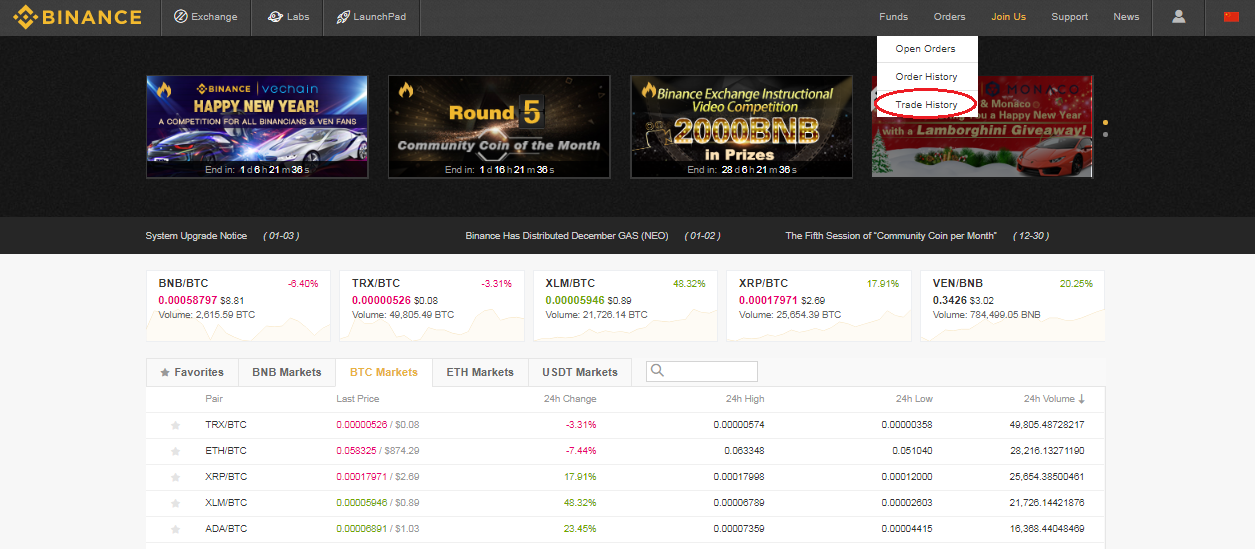1255x549 pixels.
Task: Open the December GAS distribution announcement
Action: [592, 236]
